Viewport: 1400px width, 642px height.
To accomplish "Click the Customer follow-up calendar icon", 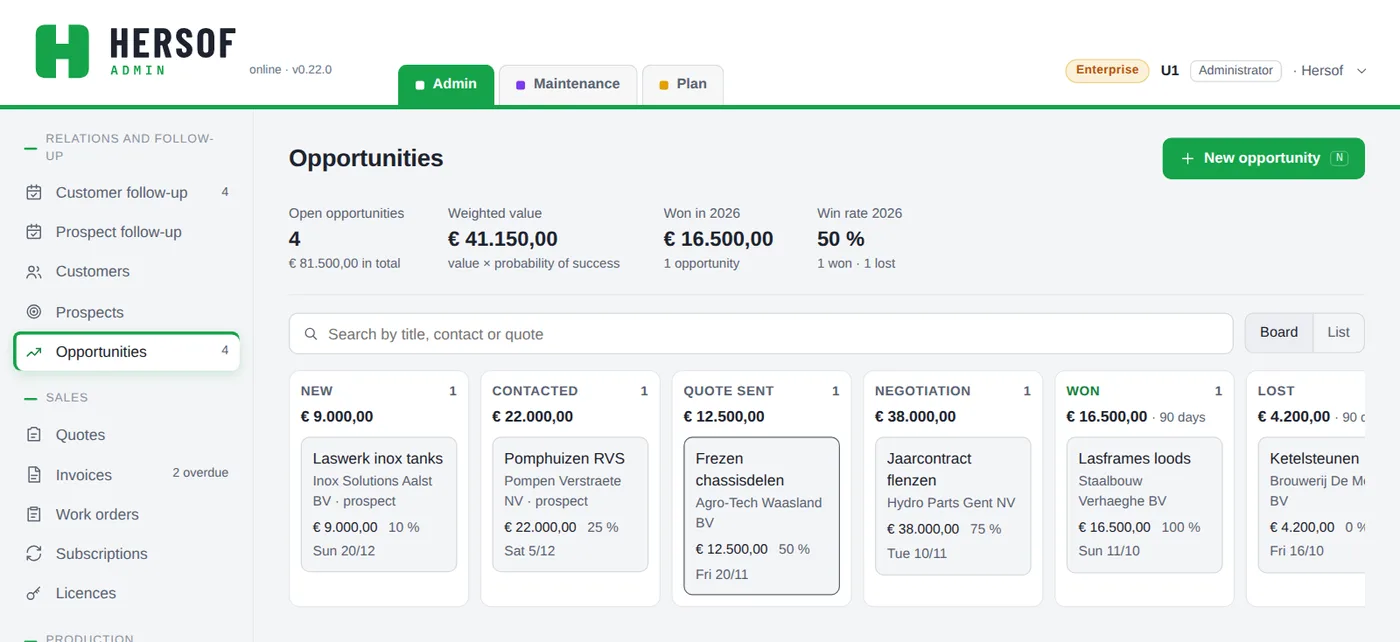I will tap(34, 193).
